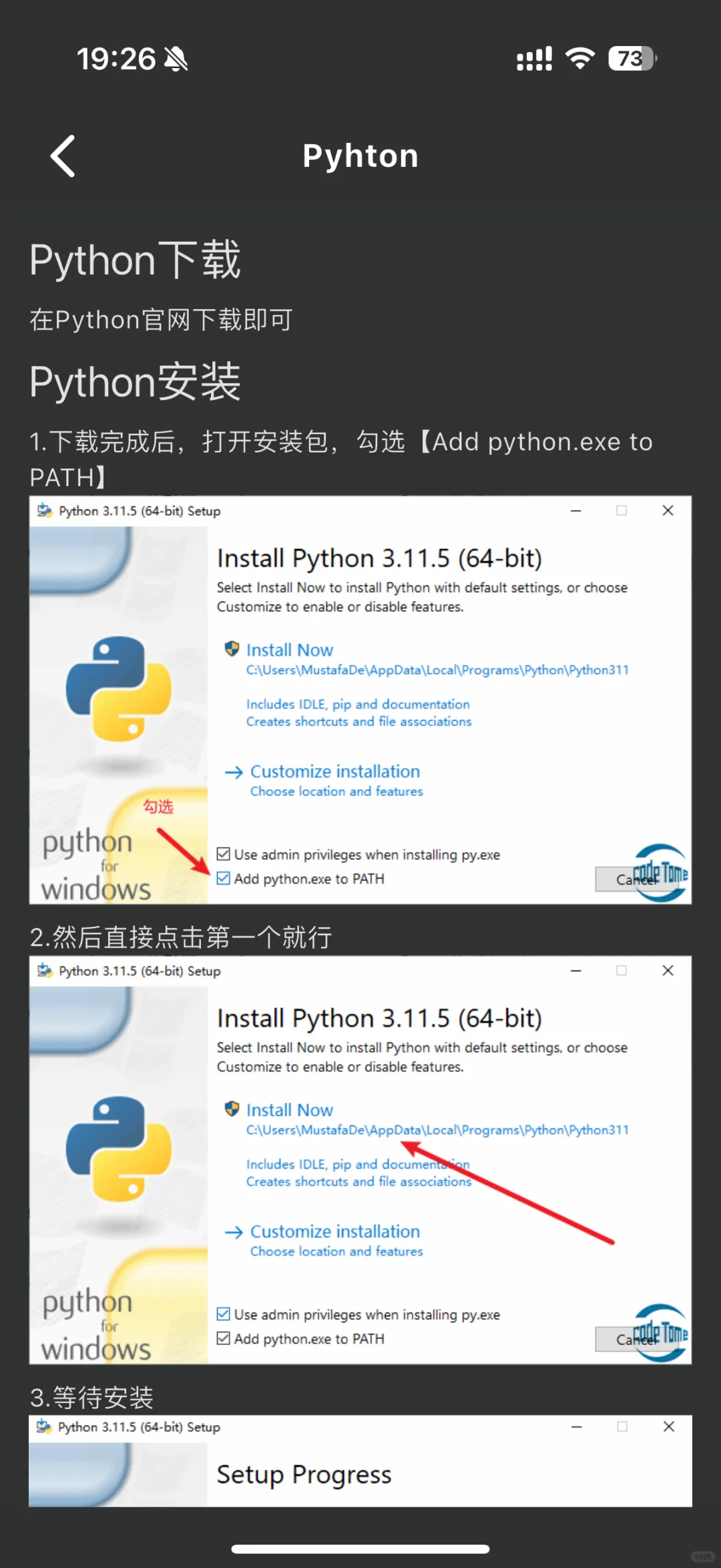Tap the 在Python官网下载即可 line
This screenshot has width=721, height=1568.
click(161, 320)
